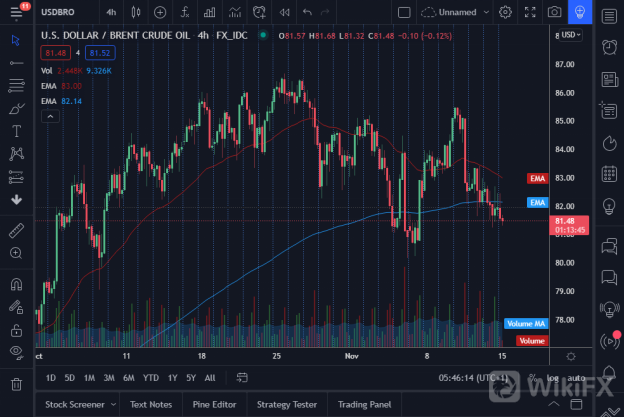
Task: Expand the Unnamed layout dropdown
Action: [x=456, y=12]
